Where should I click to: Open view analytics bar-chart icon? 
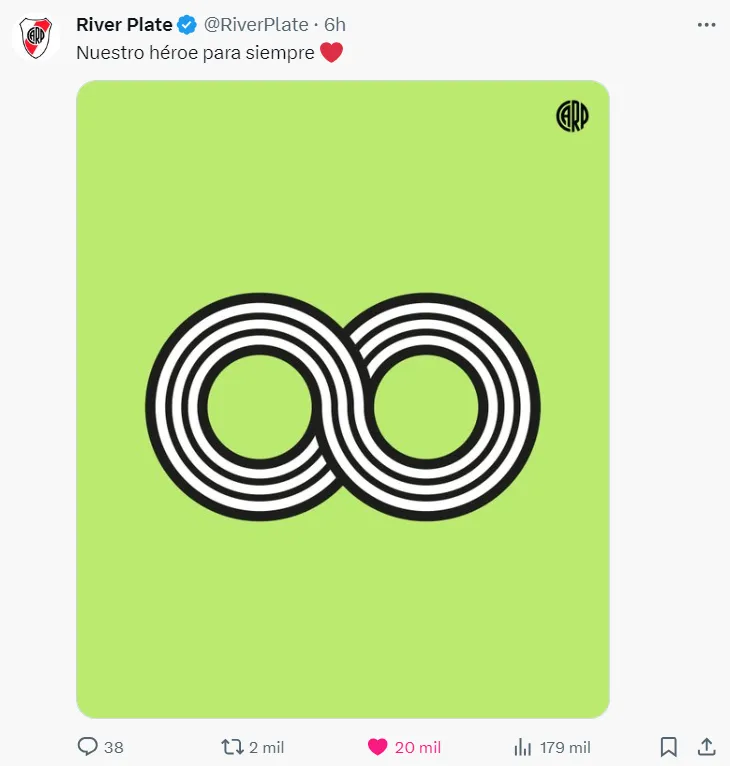coord(522,747)
